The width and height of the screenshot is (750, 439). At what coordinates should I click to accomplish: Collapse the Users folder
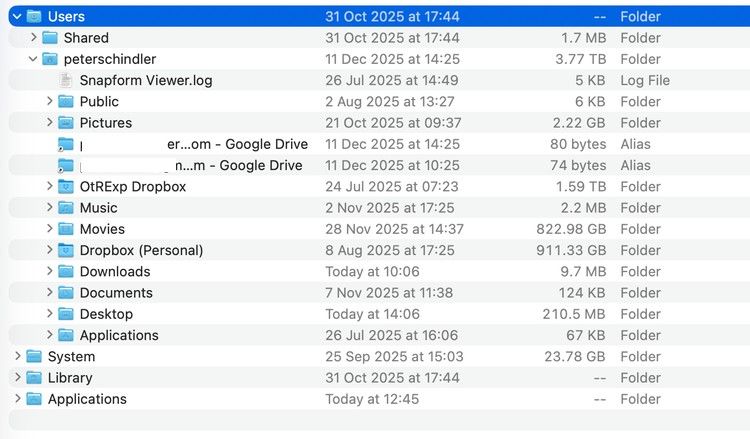[17, 16]
